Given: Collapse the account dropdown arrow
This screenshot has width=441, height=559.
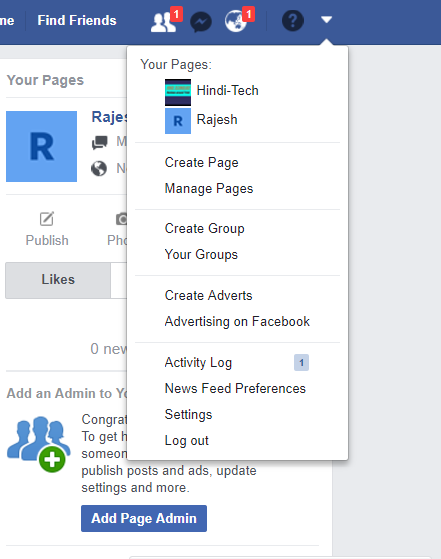Looking at the screenshot, I should (x=326, y=19).
